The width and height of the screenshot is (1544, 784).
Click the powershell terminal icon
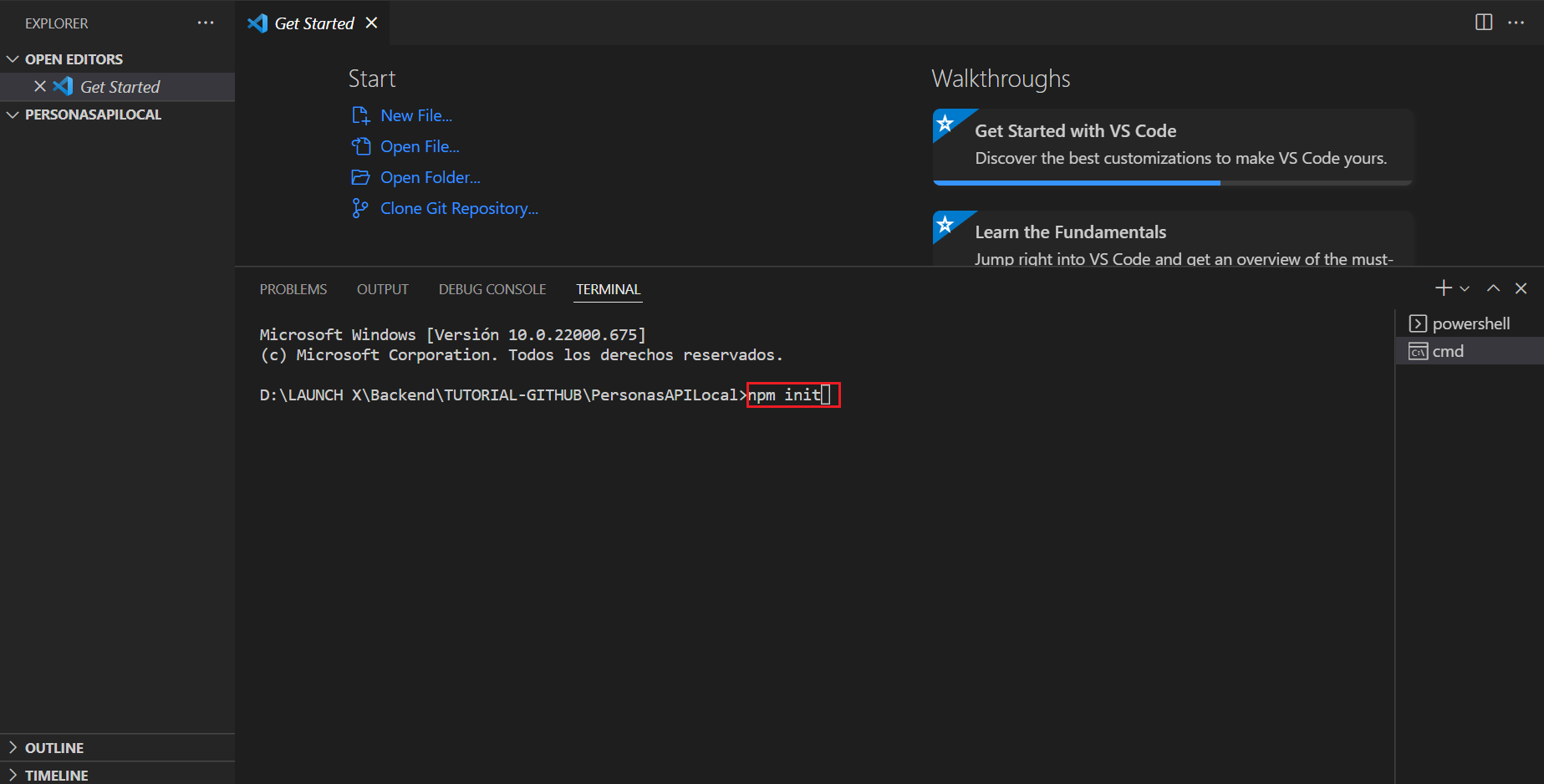pyautogui.click(x=1418, y=323)
